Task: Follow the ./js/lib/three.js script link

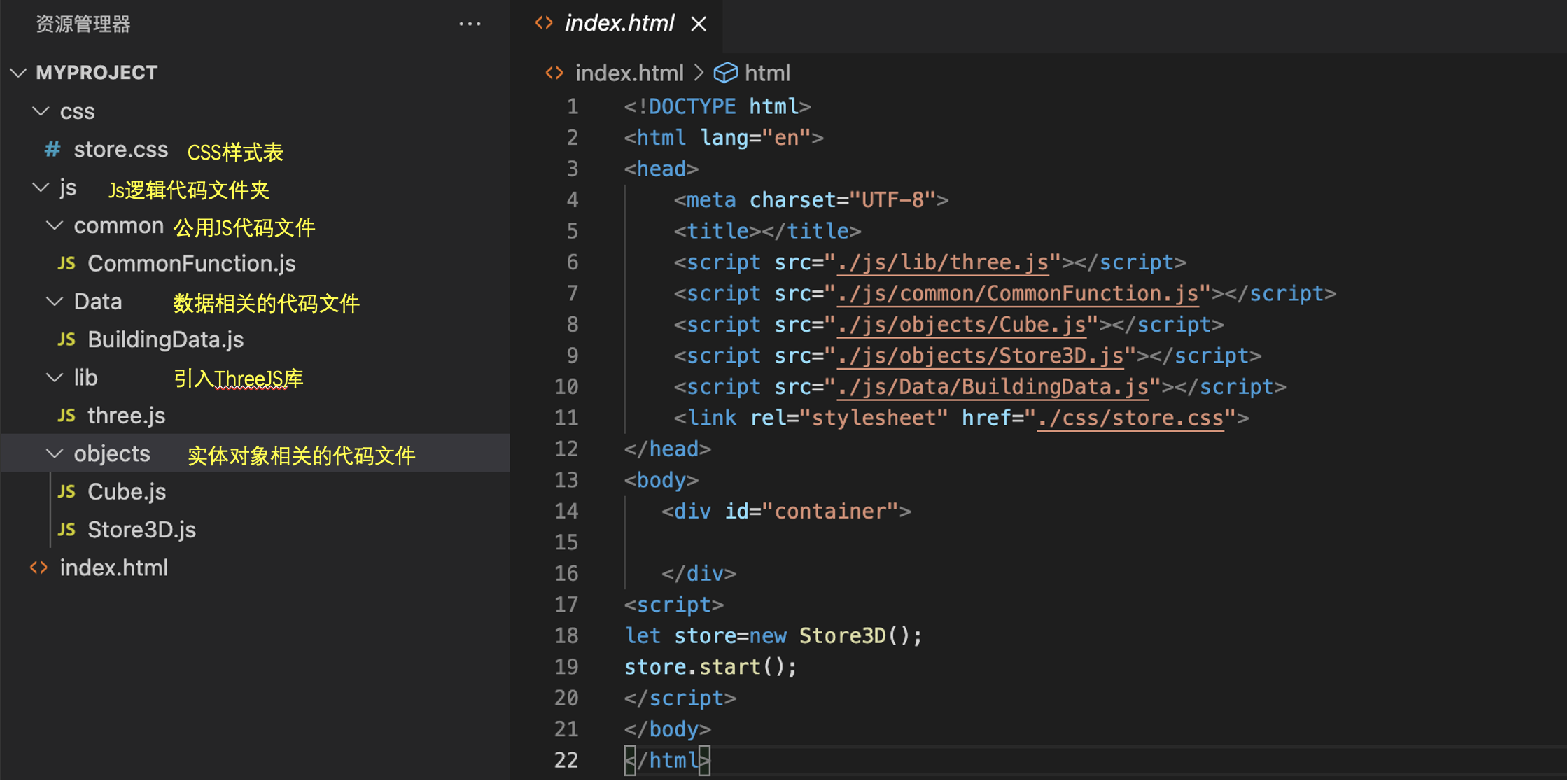Action: 943,262
